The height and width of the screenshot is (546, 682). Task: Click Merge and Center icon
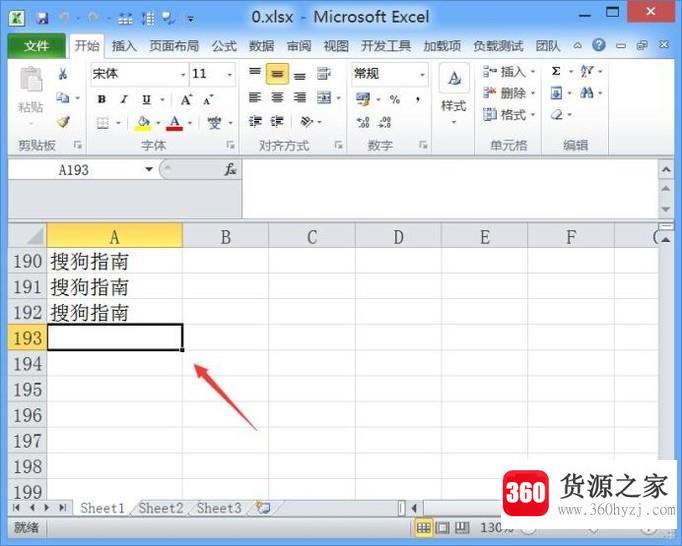[x=324, y=97]
